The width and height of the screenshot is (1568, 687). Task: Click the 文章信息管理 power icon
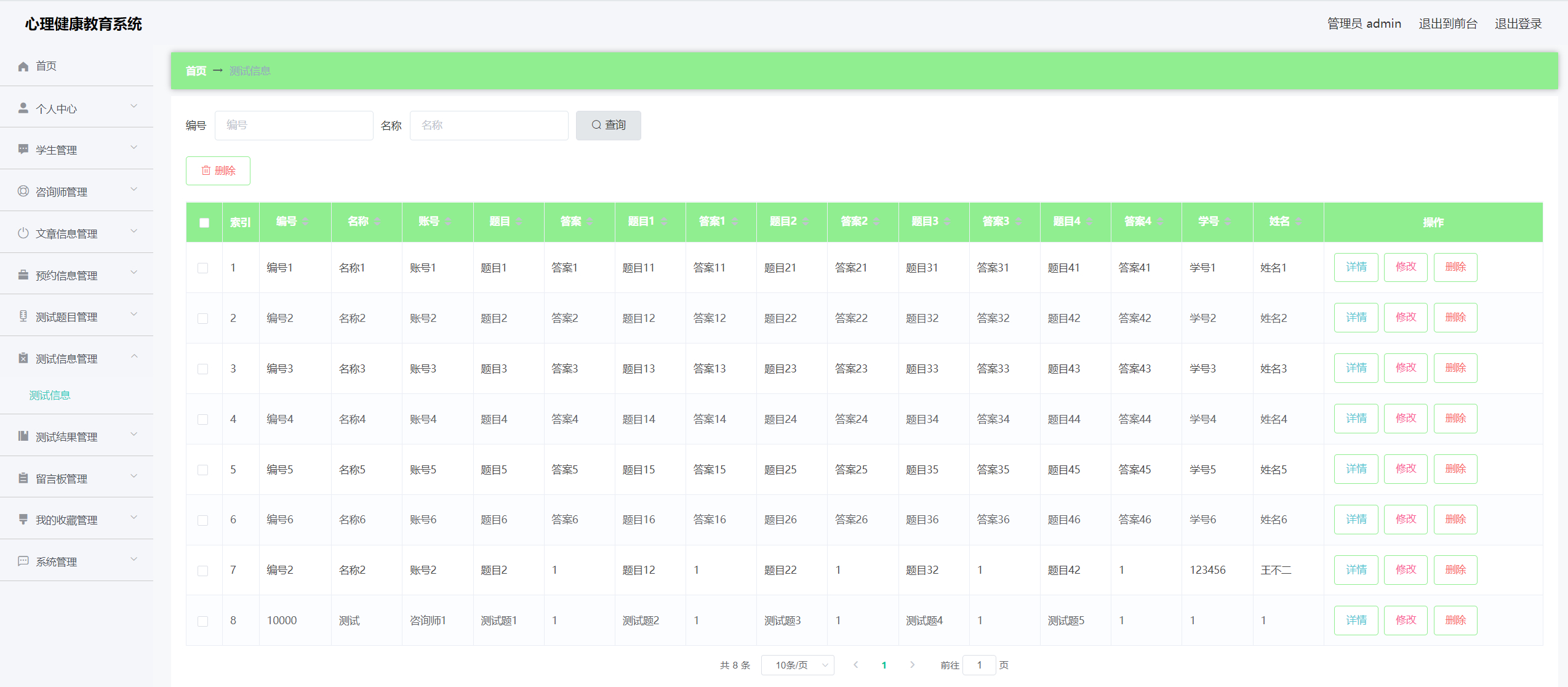click(23, 233)
